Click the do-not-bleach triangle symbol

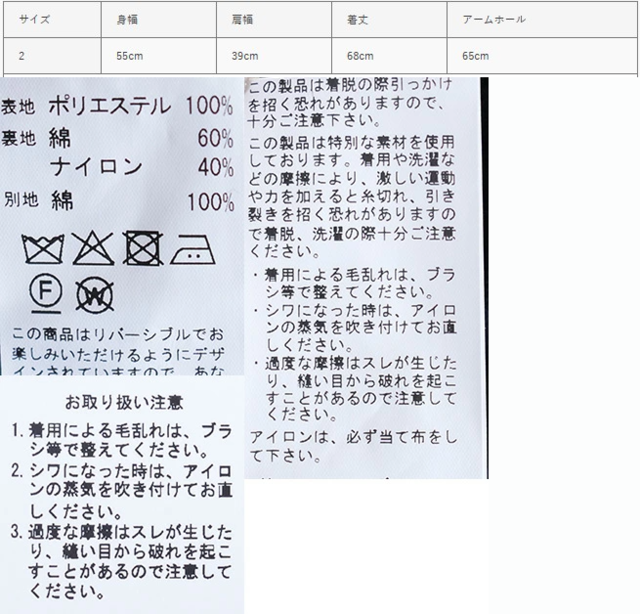91,247
